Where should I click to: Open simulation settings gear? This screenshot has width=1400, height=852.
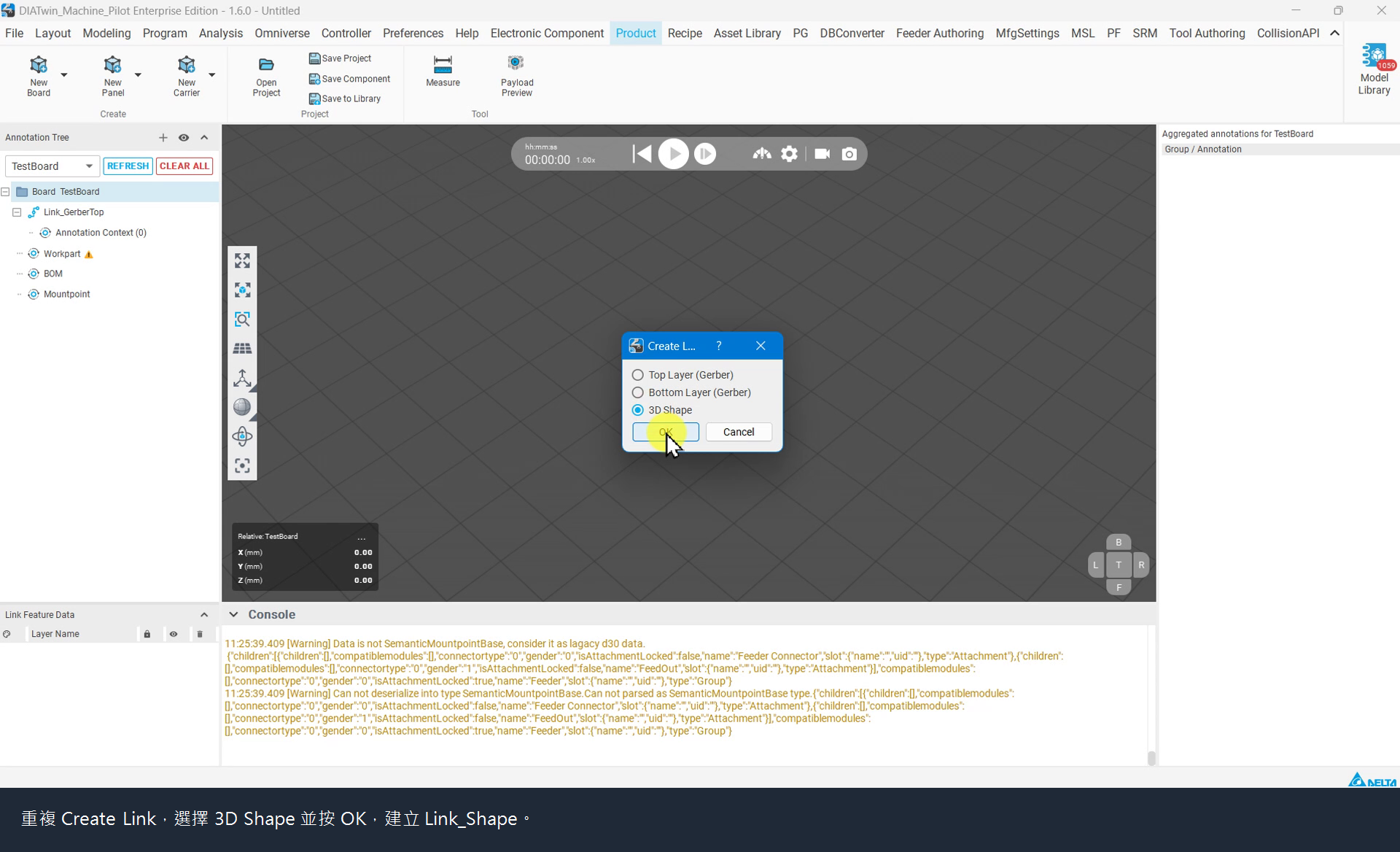[789, 154]
